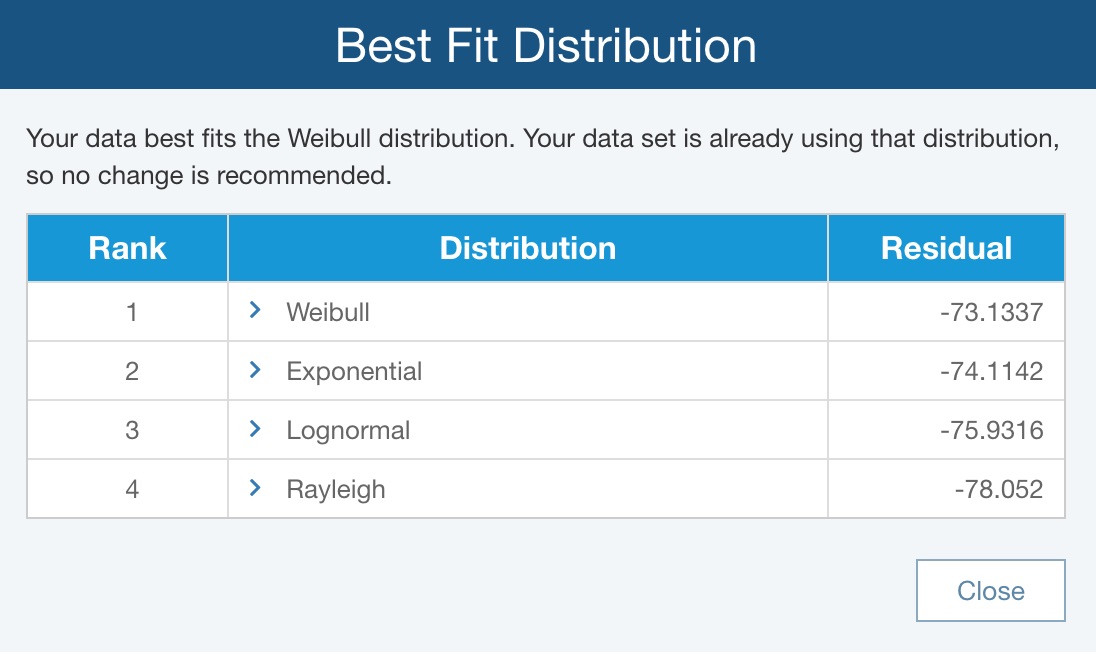Select the Rayleigh distribution name
The width and height of the screenshot is (1096, 652).
click(x=335, y=490)
